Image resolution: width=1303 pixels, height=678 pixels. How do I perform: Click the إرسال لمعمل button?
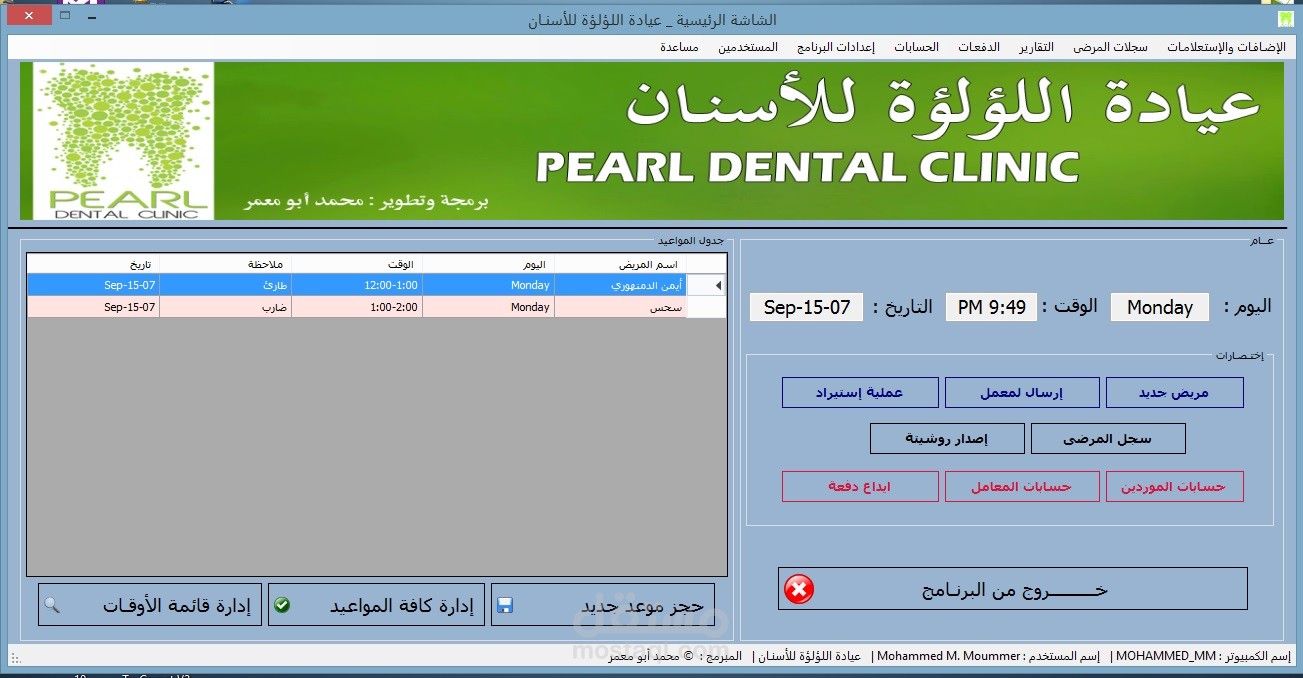[x=1021, y=392]
